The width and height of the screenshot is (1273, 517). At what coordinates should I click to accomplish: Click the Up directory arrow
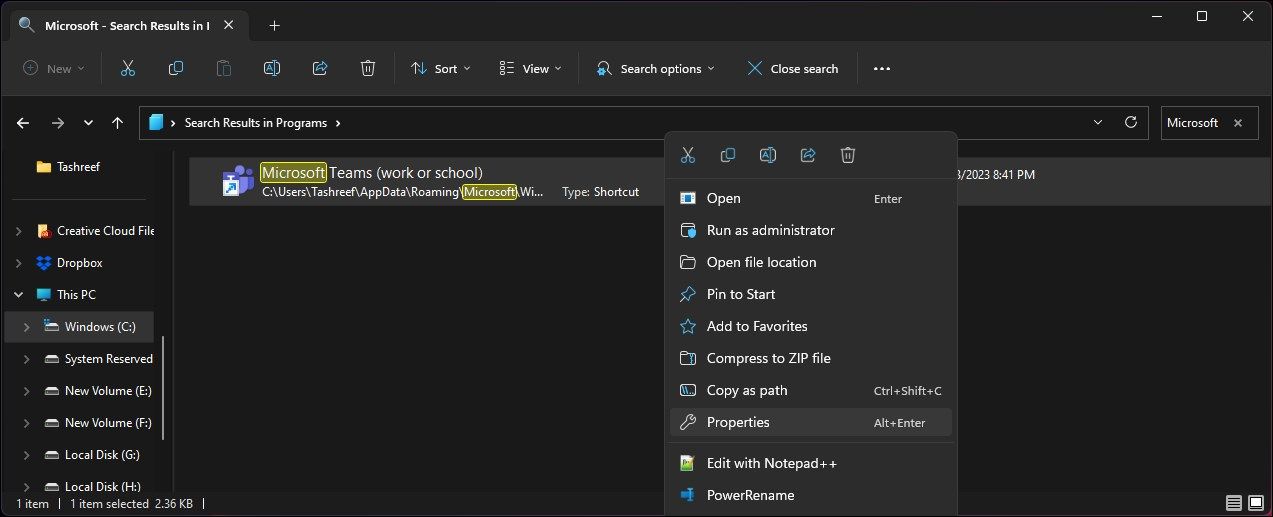tap(118, 123)
